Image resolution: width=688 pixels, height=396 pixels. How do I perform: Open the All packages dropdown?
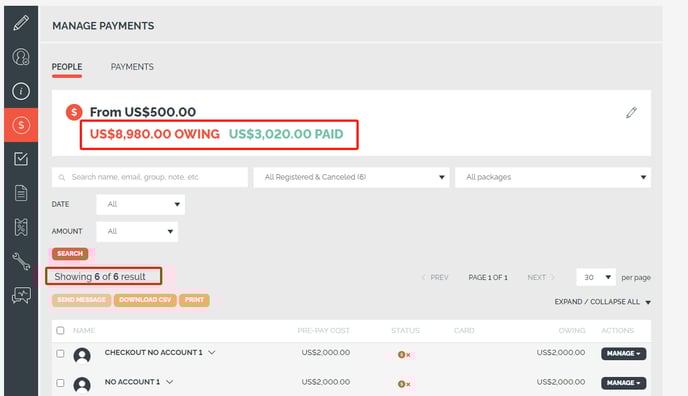tap(553, 177)
